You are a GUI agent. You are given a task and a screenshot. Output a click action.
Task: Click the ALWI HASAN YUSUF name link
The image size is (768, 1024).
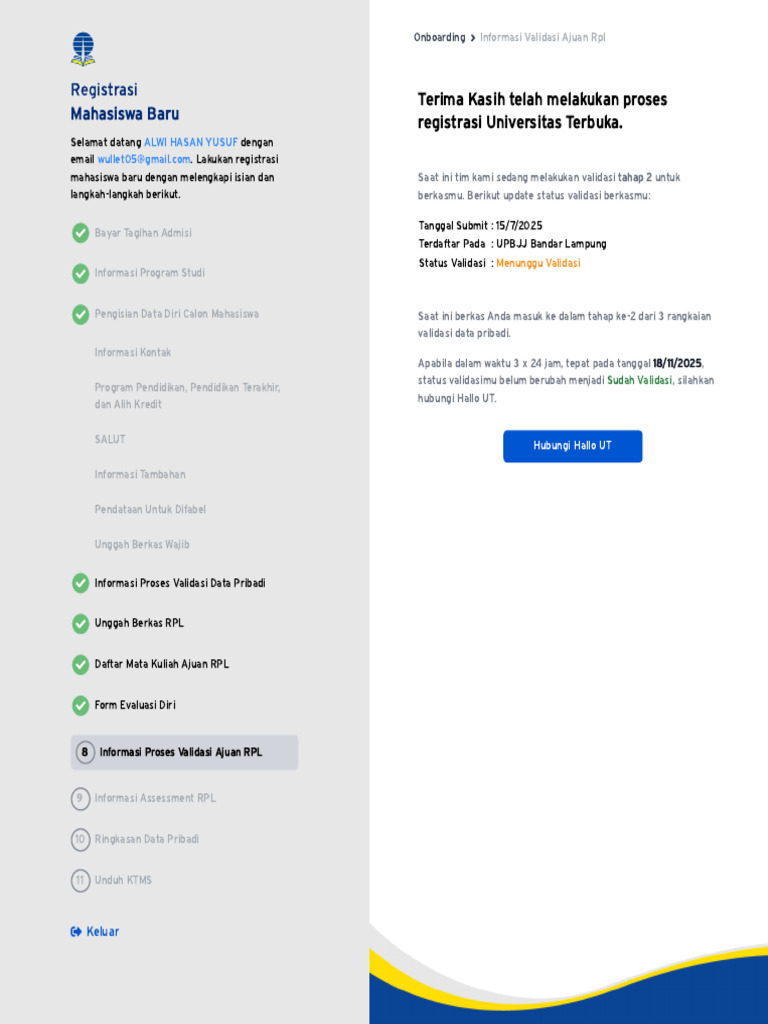[x=191, y=142]
